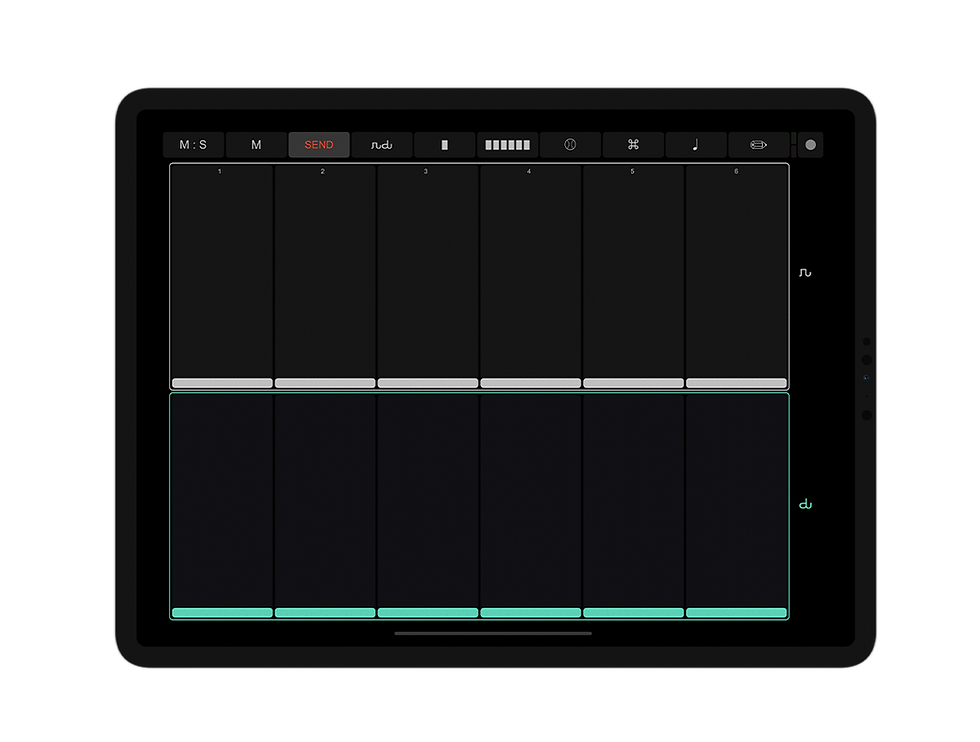Click white fader handle of channel 5

point(633,383)
